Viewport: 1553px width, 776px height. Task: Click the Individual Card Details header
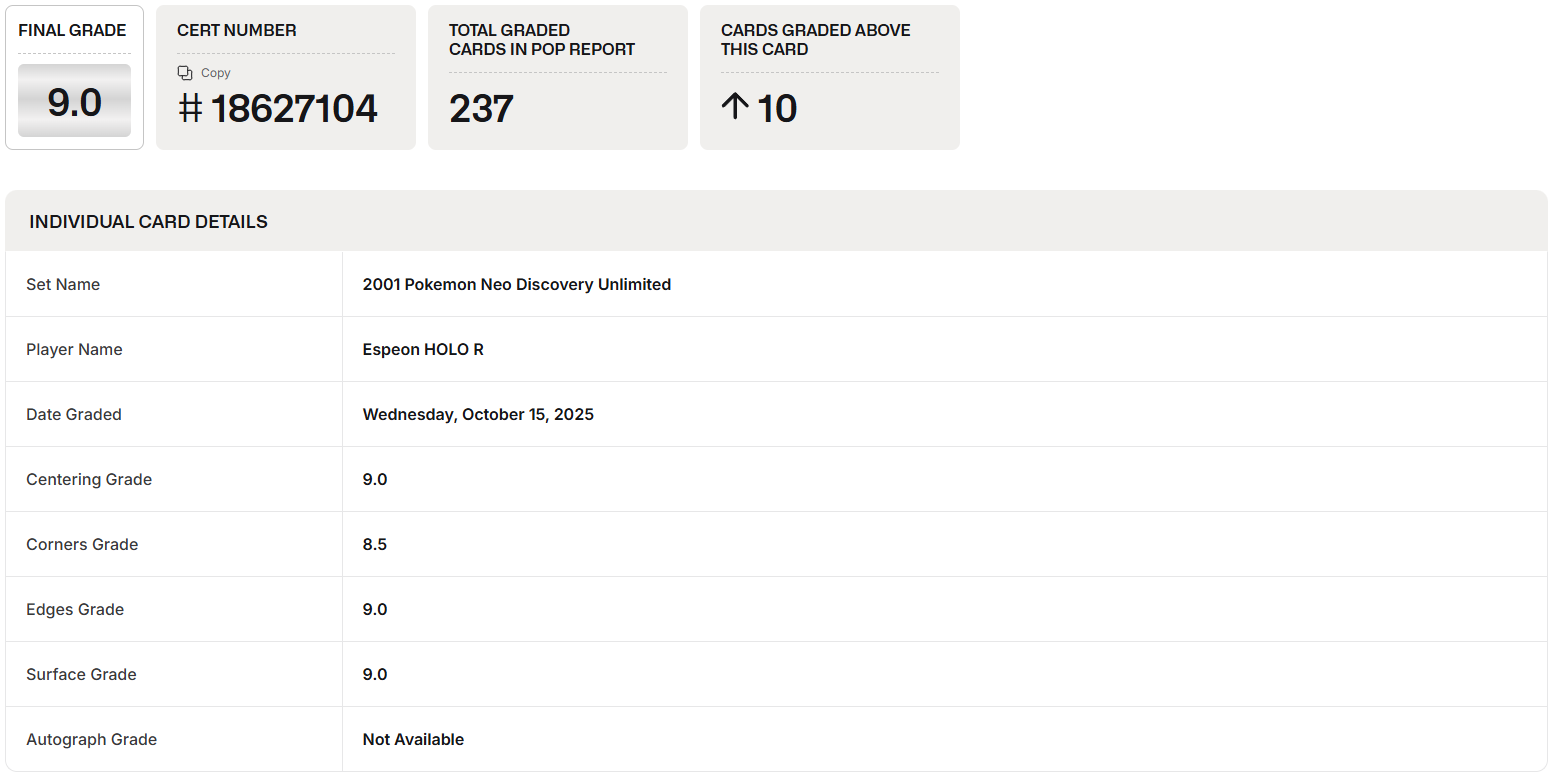click(148, 222)
